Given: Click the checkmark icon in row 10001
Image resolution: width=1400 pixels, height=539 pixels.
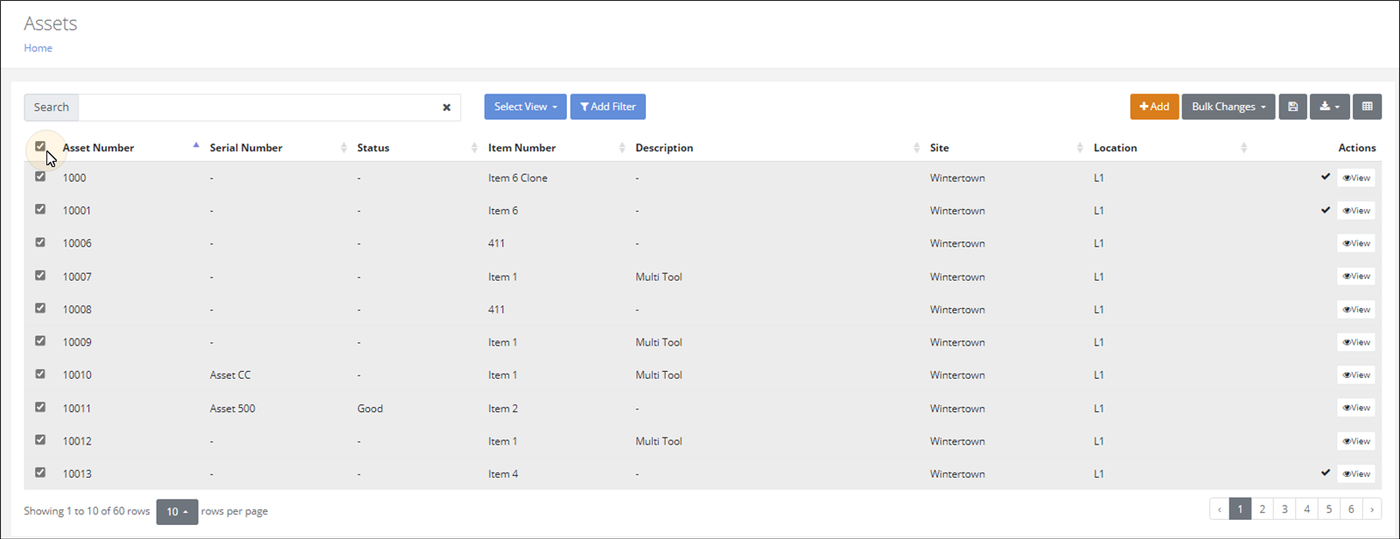Looking at the screenshot, I should pyautogui.click(x=1325, y=209).
